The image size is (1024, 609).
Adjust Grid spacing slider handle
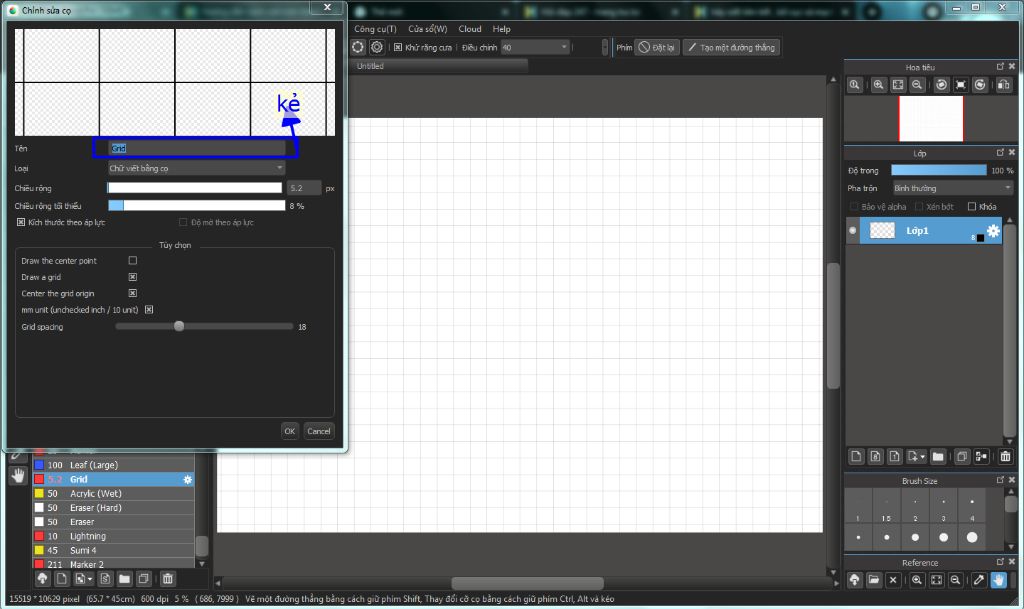(x=179, y=326)
